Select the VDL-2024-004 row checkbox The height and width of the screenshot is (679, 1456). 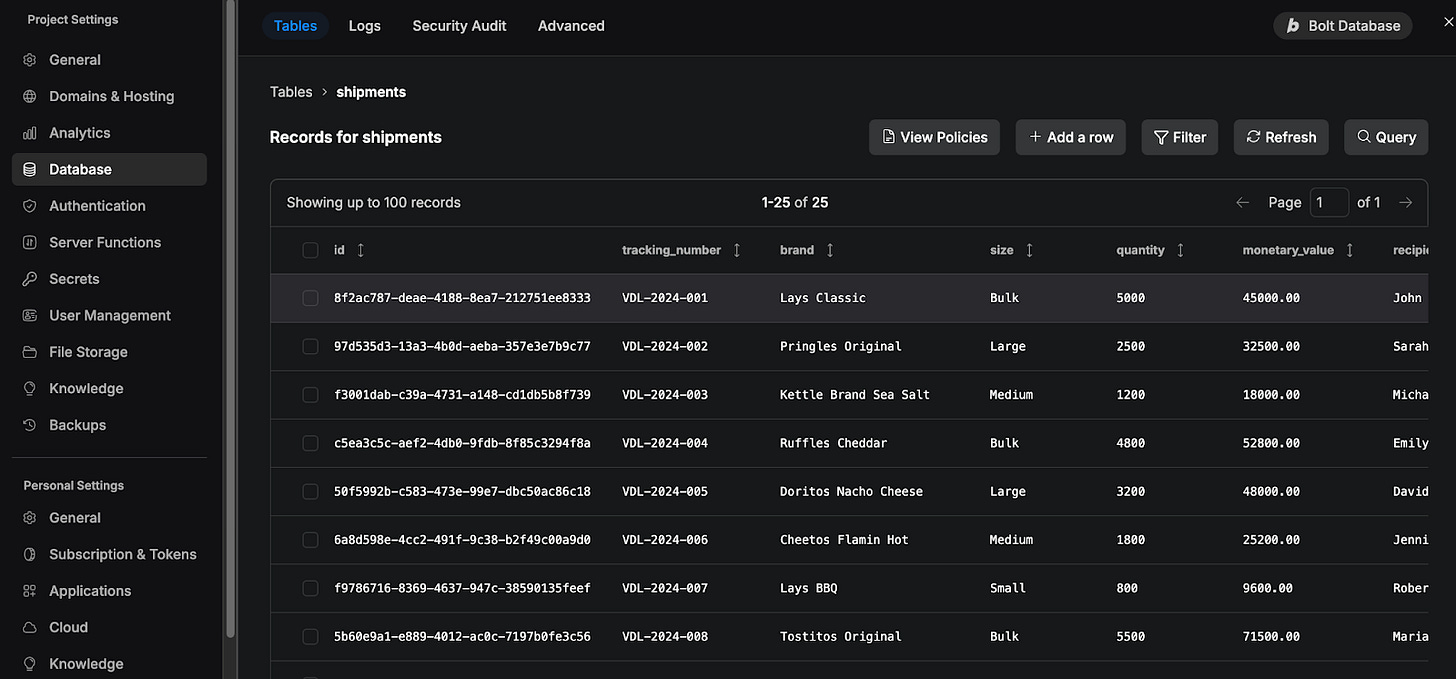pyautogui.click(x=311, y=443)
